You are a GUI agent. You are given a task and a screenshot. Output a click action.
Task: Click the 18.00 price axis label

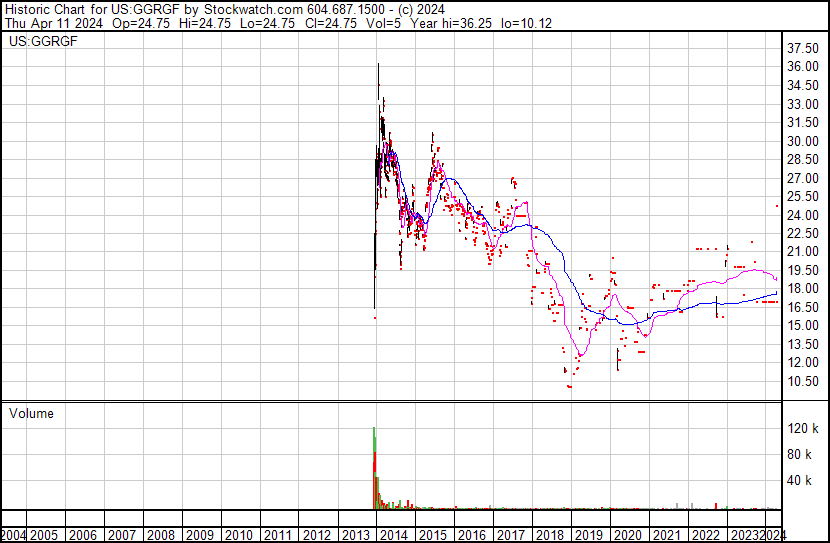click(804, 289)
